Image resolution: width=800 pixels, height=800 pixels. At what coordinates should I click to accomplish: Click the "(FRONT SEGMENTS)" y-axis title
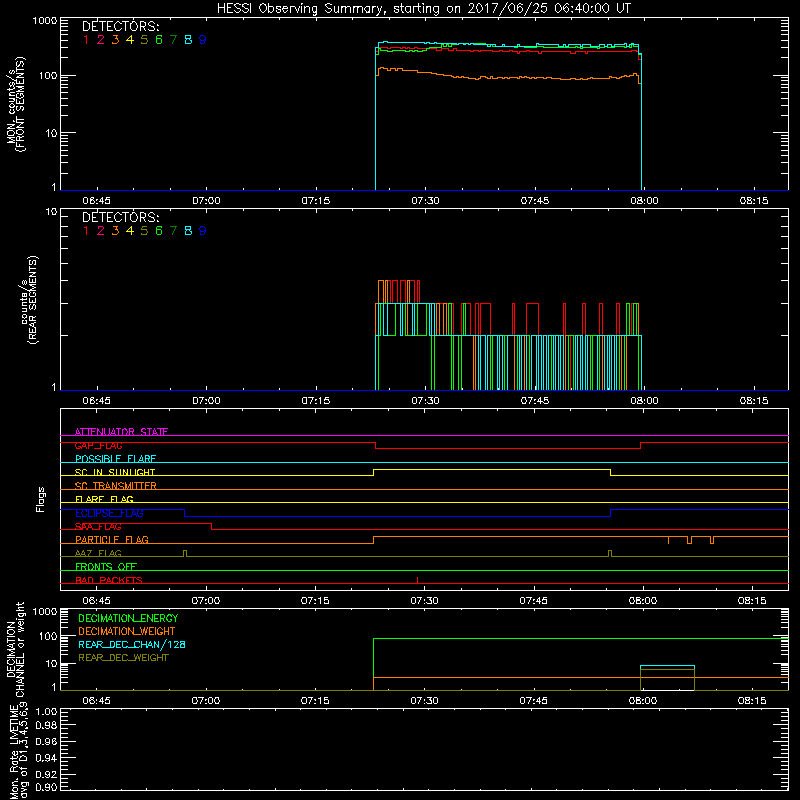click(20, 104)
